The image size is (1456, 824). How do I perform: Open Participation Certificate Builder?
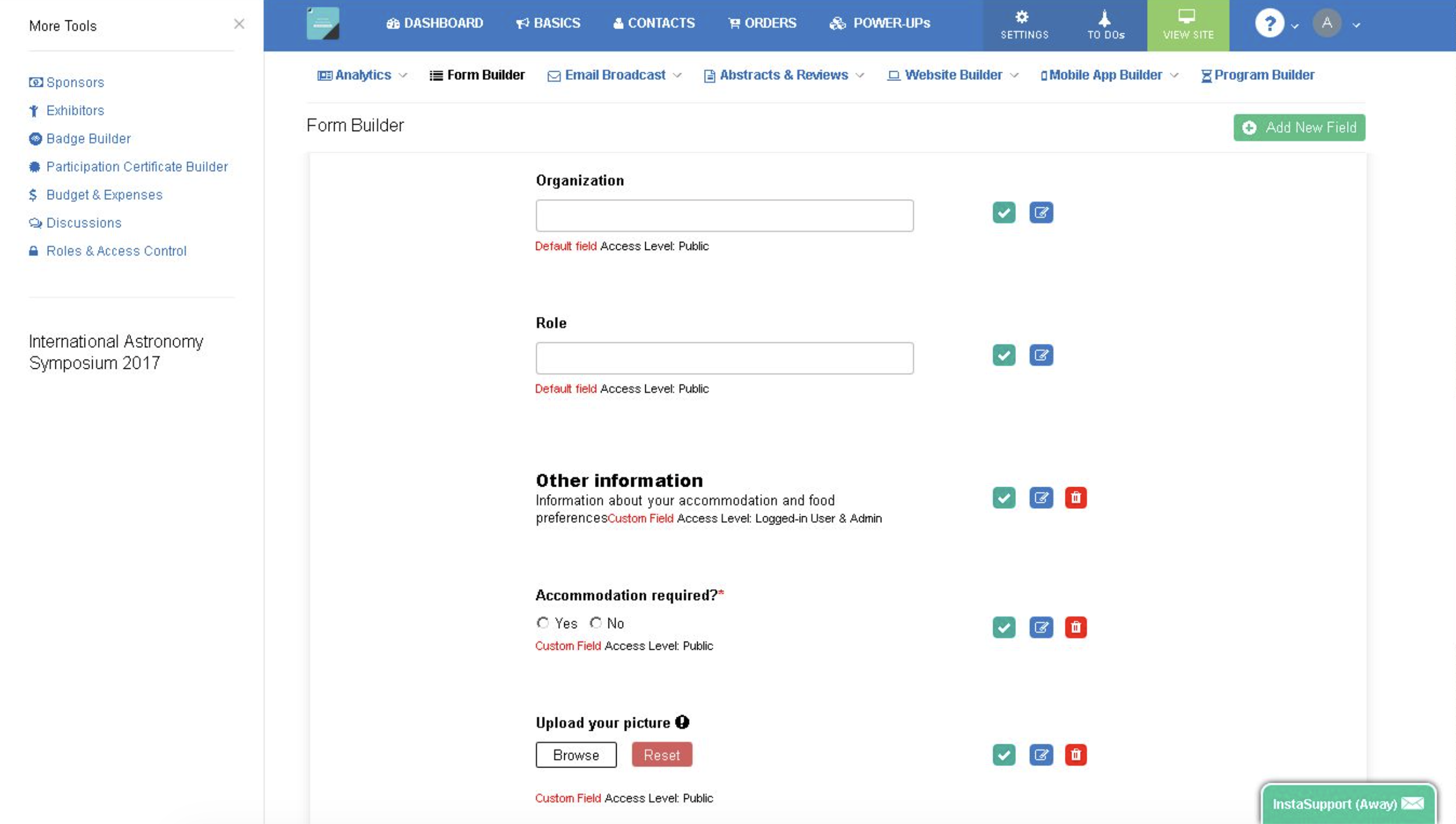point(128,167)
